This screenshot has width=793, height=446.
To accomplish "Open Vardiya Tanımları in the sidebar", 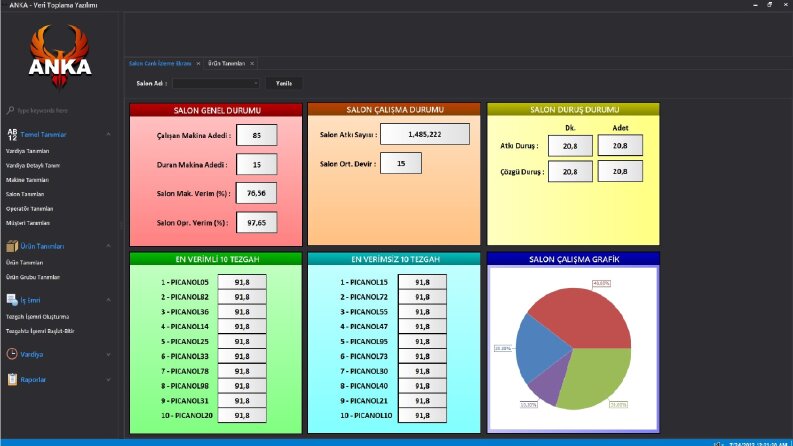I will 28,151.
